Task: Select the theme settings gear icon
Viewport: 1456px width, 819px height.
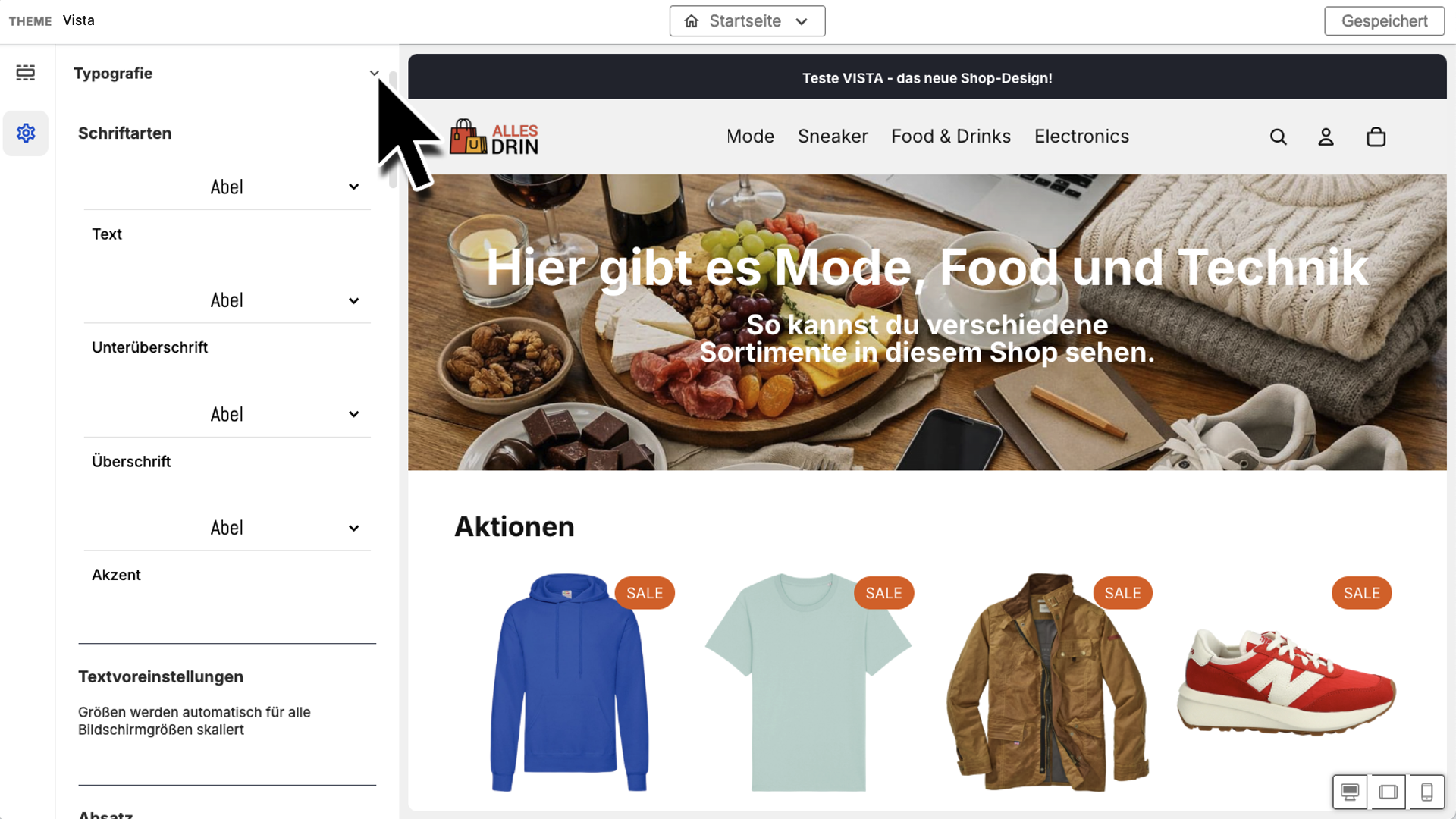Action: (26, 133)
